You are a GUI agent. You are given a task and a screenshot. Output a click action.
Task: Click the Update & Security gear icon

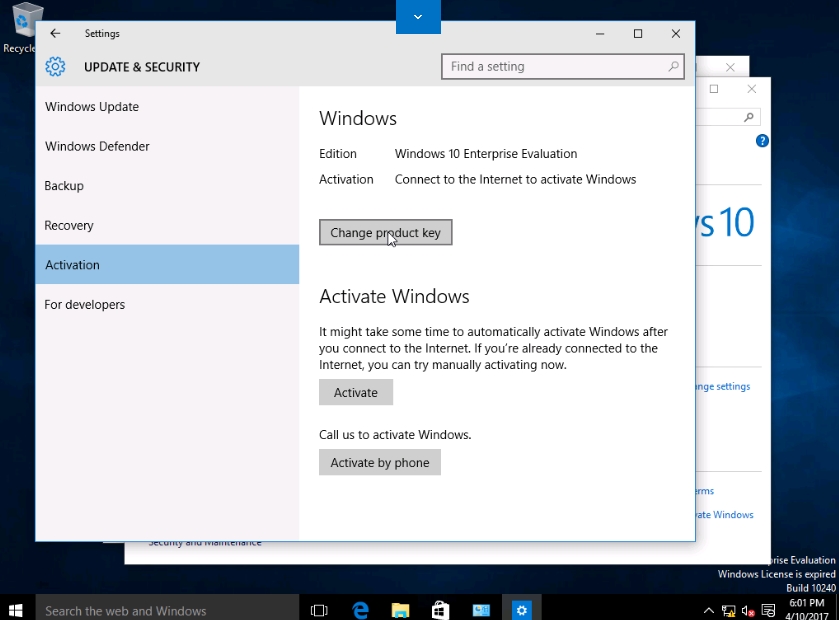56,67
